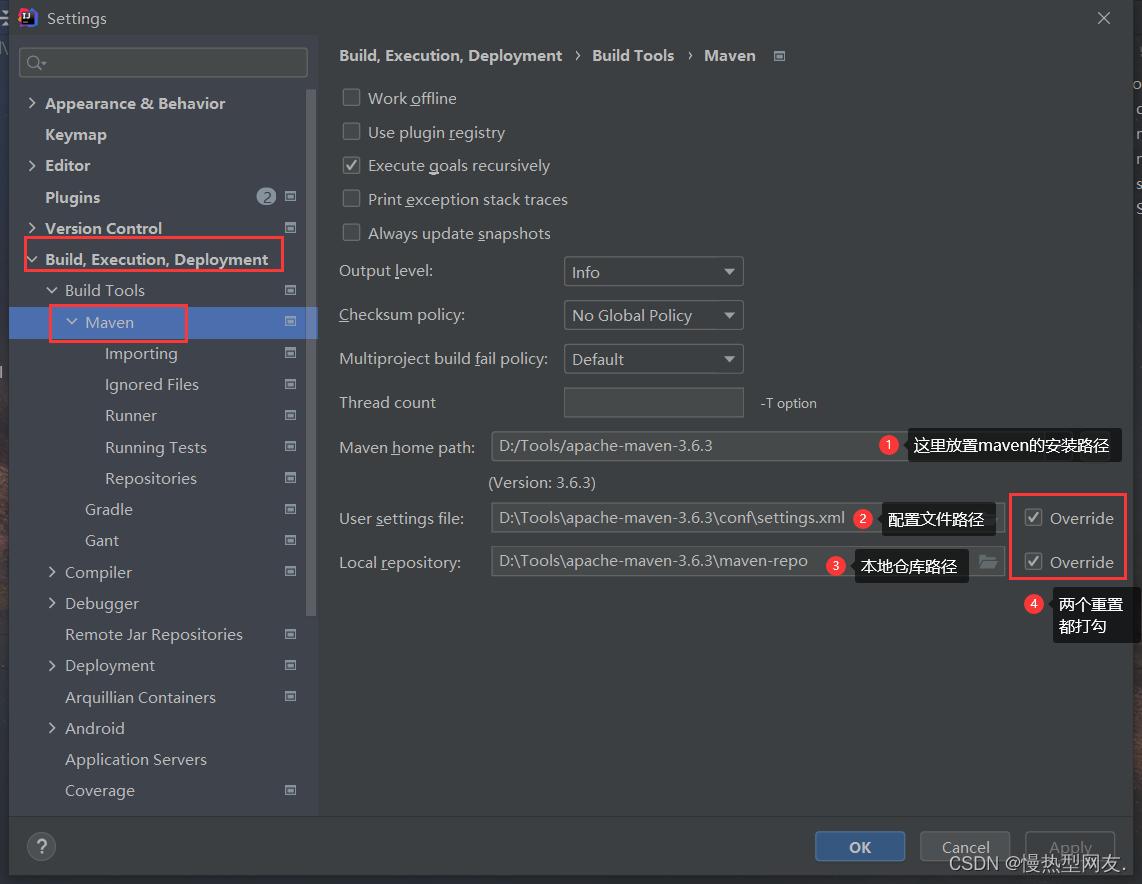Select Running Tests under Maven
This screenshot has width=1142, height=884.
coord(156,447)
